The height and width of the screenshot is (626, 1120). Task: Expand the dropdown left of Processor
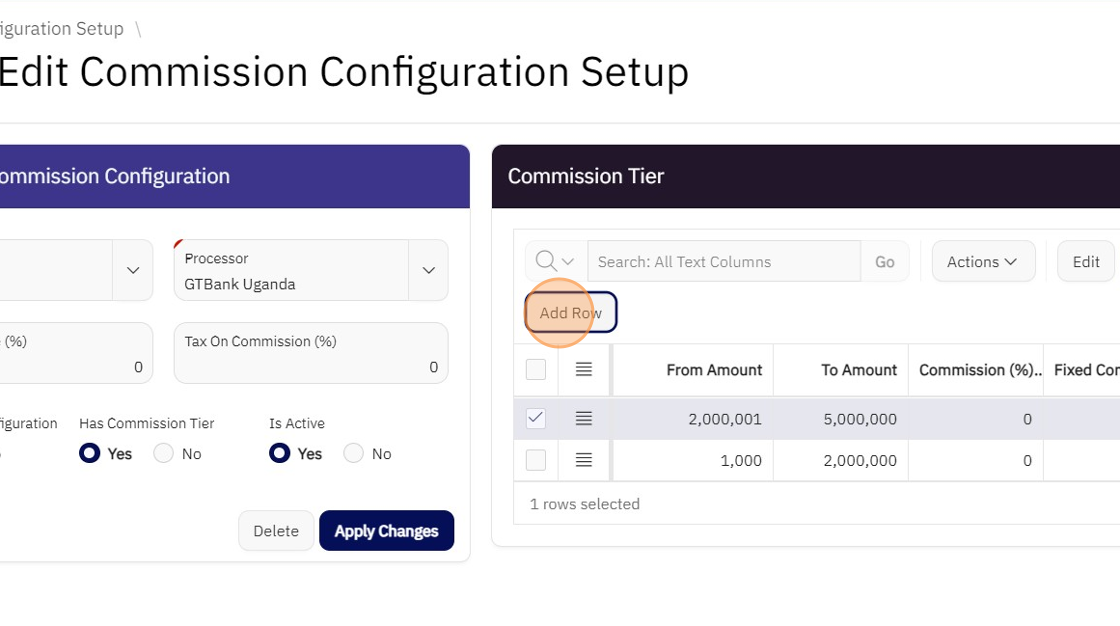pyautogui.click(x=133, y=270)
